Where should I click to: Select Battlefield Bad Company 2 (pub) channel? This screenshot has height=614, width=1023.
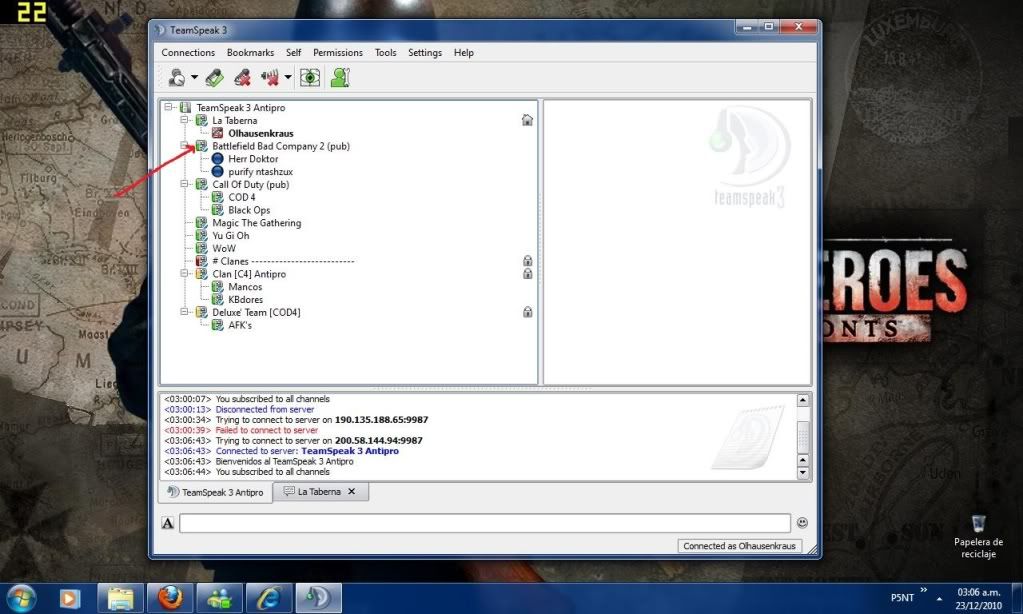[x=281, y=146]
